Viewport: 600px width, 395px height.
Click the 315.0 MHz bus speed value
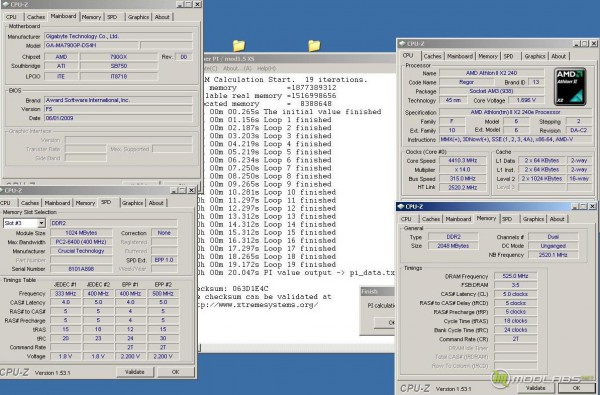[x=463, y=179]
